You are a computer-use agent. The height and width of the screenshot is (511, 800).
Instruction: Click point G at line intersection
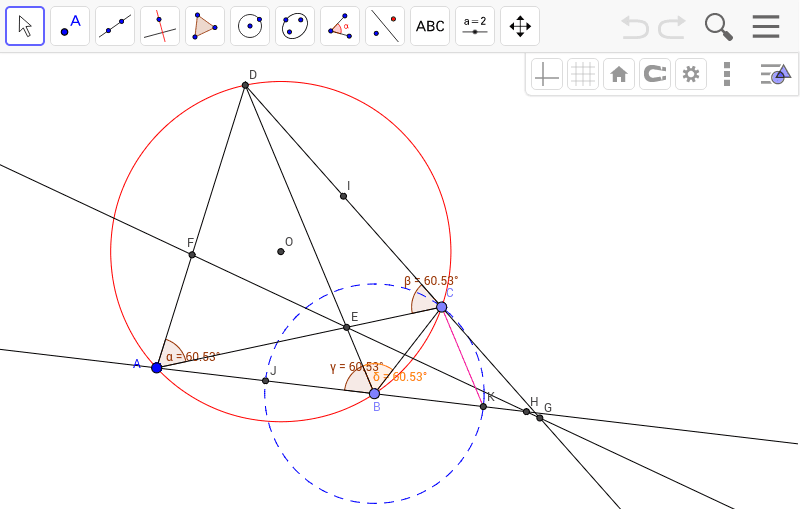pos(540,418)
